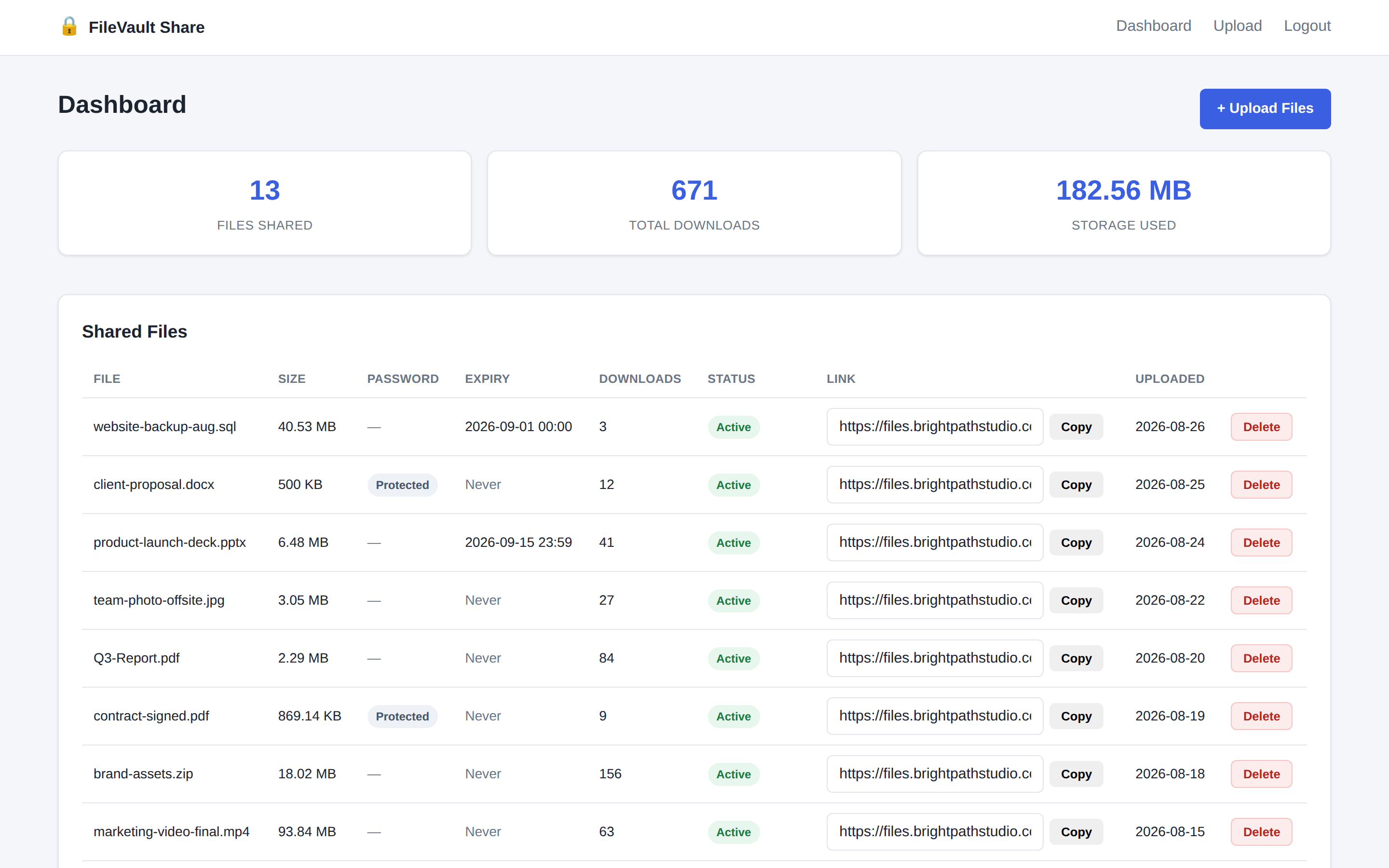Viewport: 1389px width, 868px height.
Task: Copy link for client-proposal.docx
Action: pyautogui.click(x=1076, y=485)
